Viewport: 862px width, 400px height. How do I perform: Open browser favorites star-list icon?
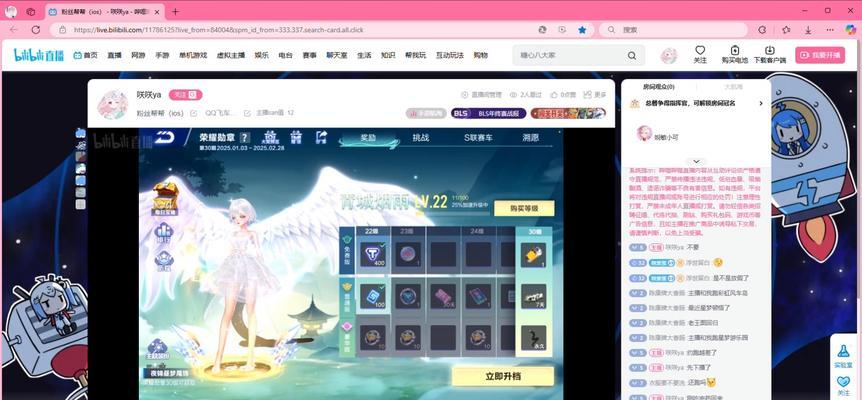click(x=786, y=30)
